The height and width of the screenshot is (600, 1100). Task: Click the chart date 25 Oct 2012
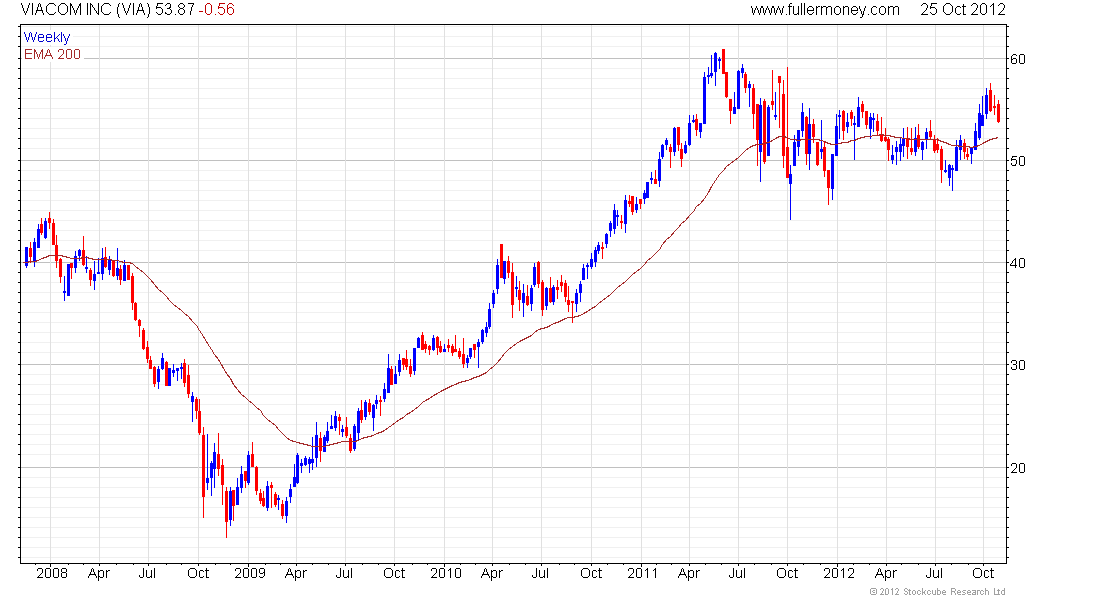point(962,10)
